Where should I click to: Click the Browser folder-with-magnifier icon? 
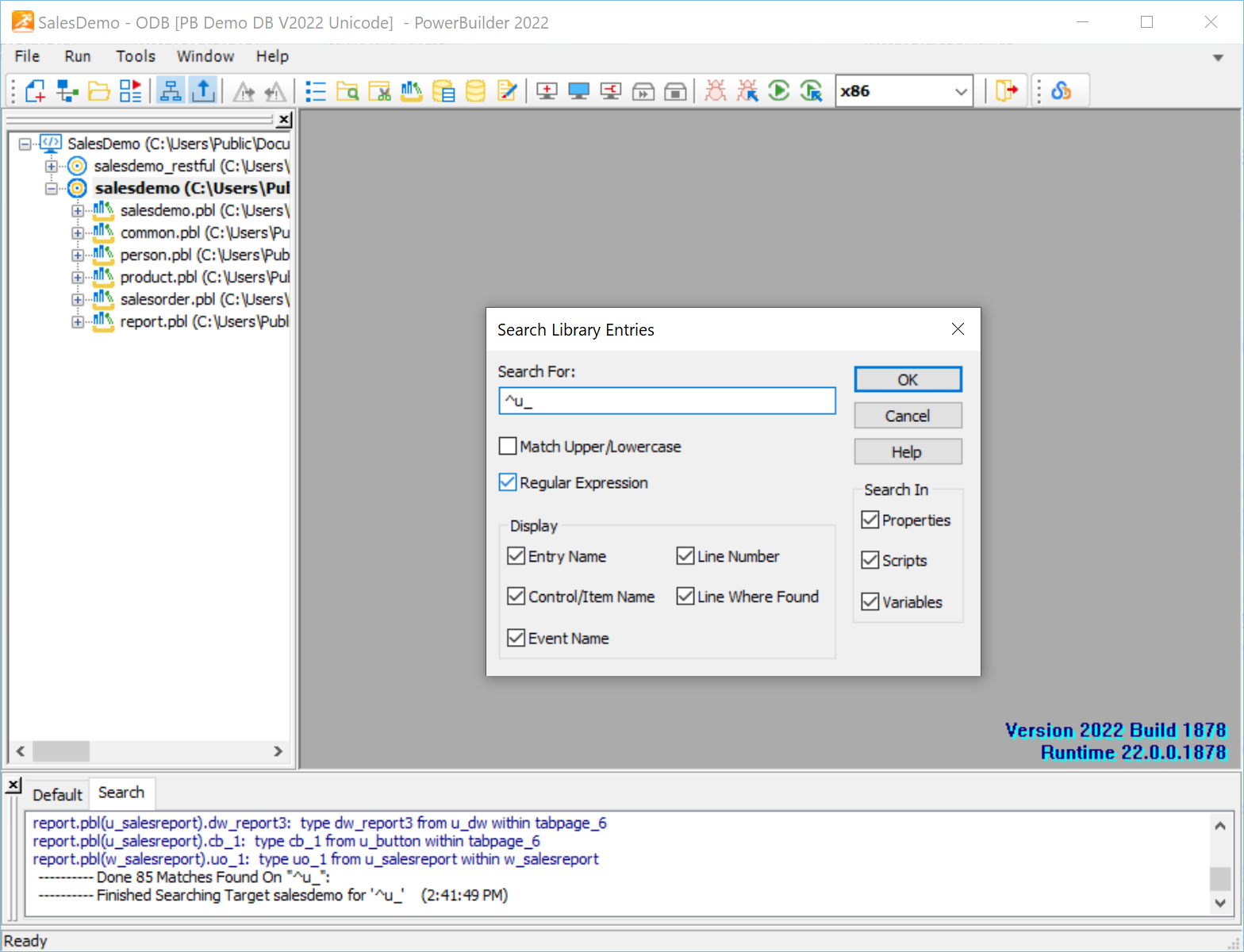click(x=347, y=91)
